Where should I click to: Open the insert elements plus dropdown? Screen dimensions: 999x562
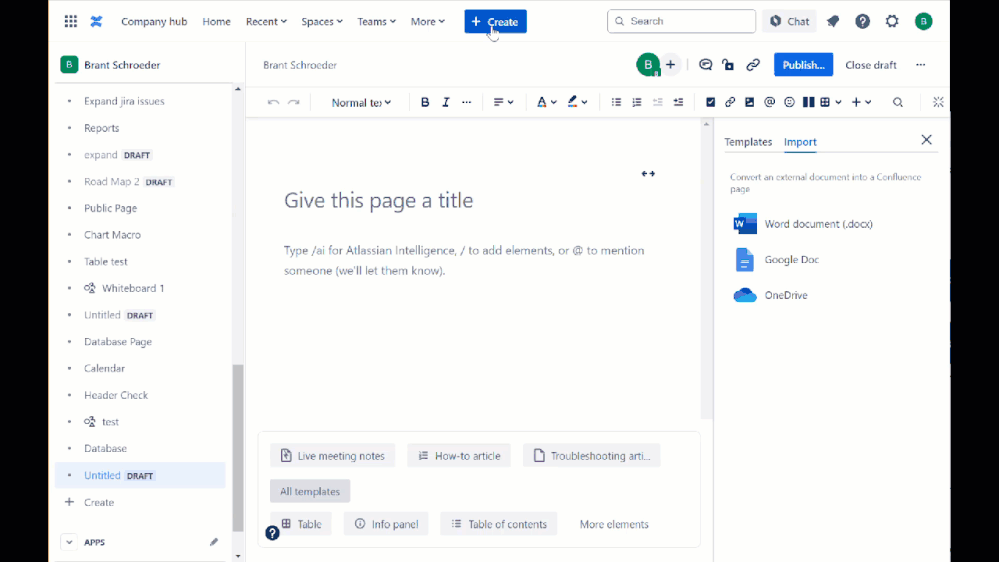click(x=861, y=102)
